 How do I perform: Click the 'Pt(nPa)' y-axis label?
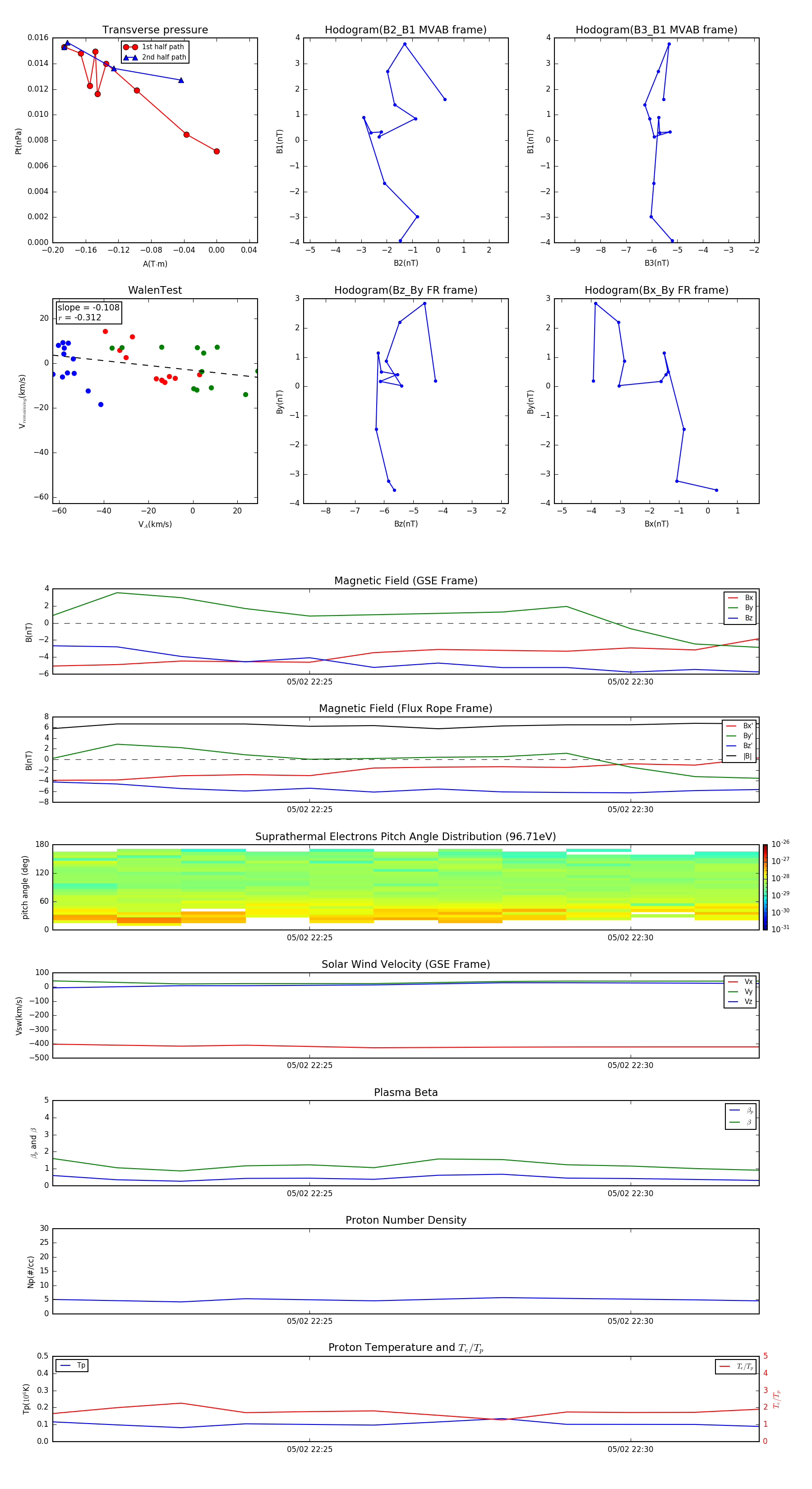pos(18,141)
